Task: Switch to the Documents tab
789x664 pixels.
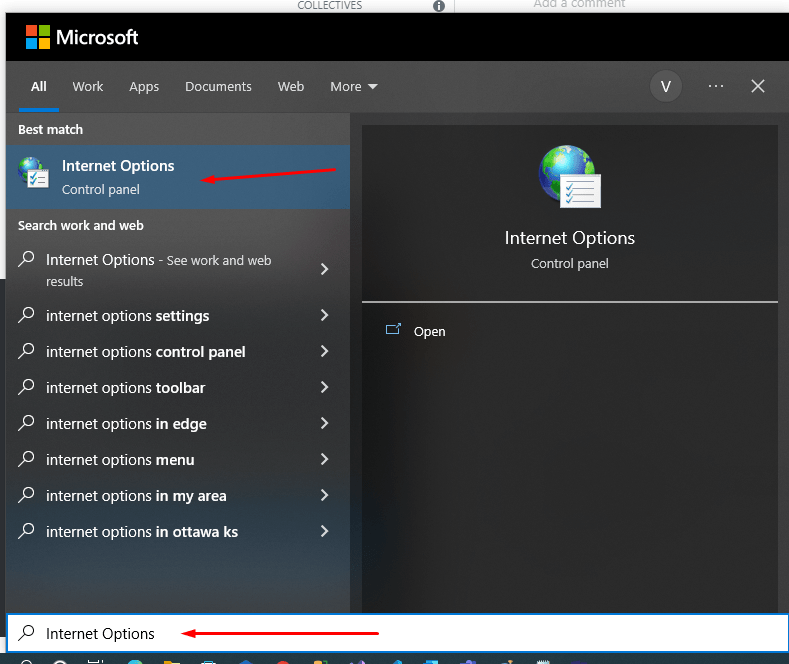Action: point(218,87)
